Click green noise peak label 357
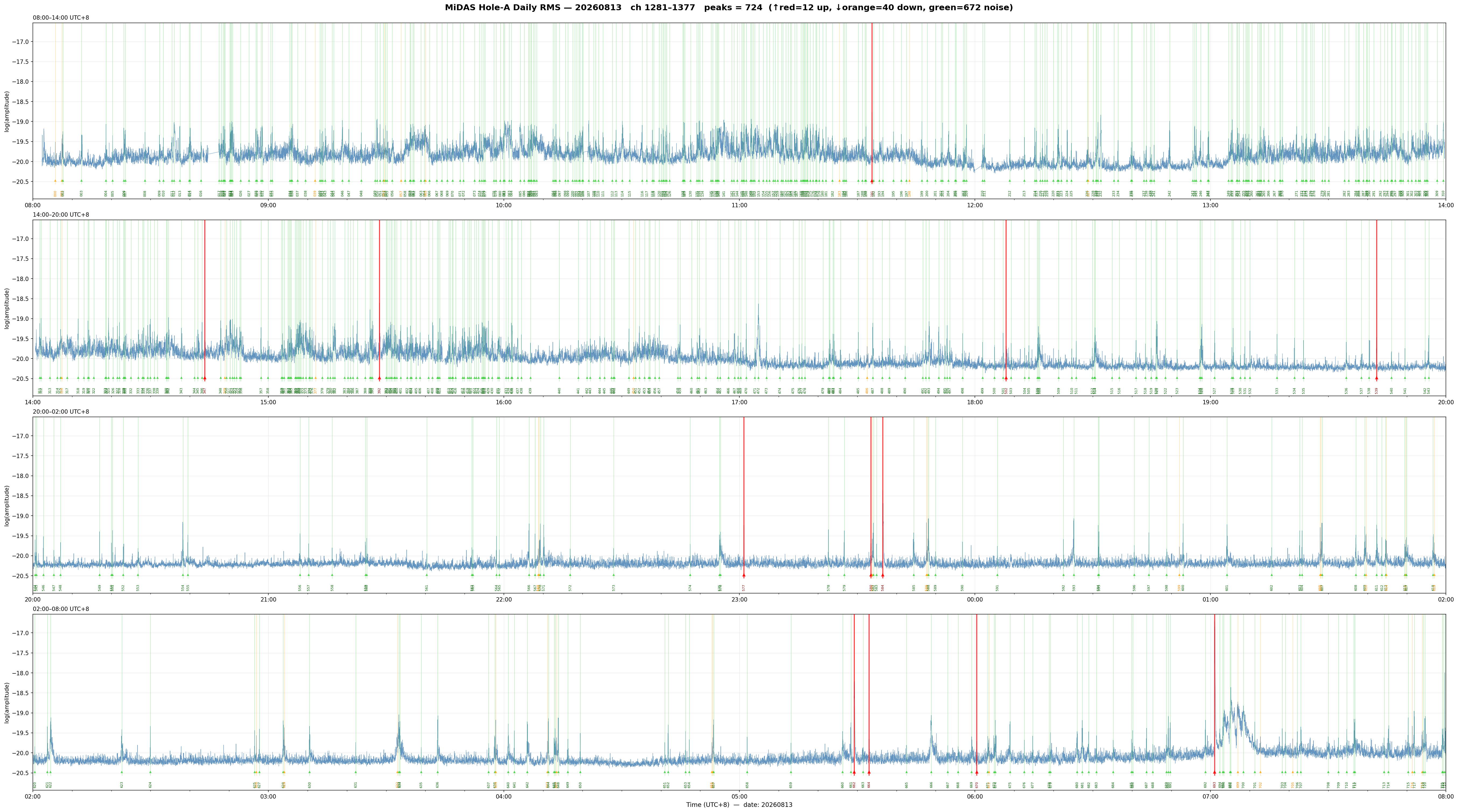 261,391
